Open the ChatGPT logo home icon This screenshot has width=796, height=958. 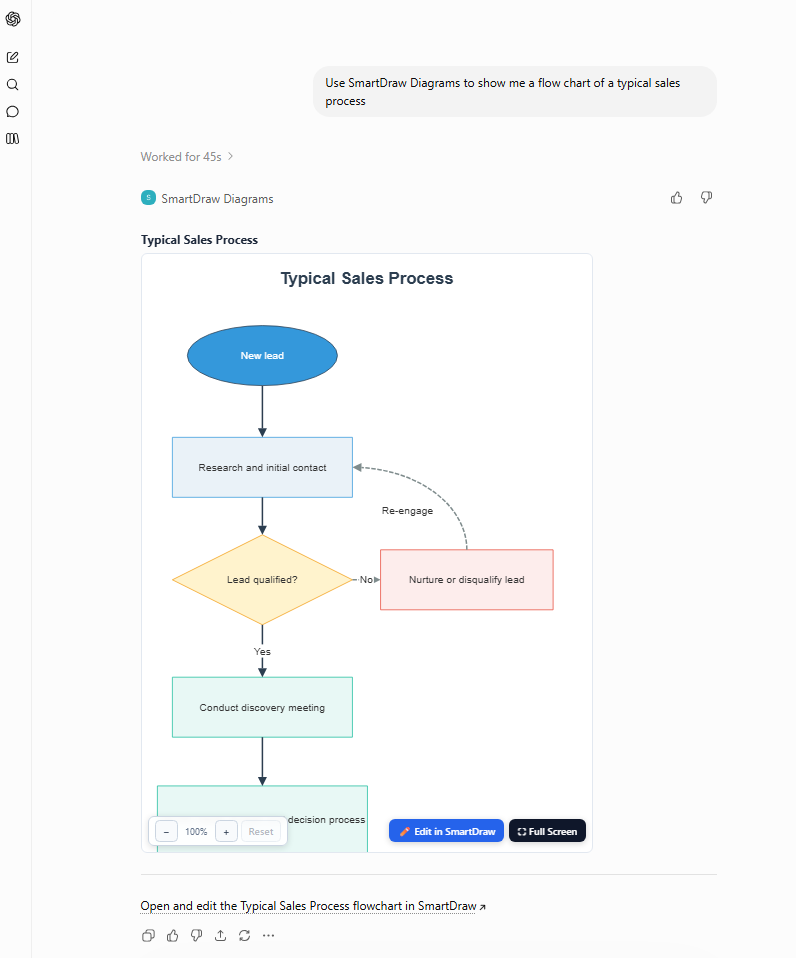point(13,19)
